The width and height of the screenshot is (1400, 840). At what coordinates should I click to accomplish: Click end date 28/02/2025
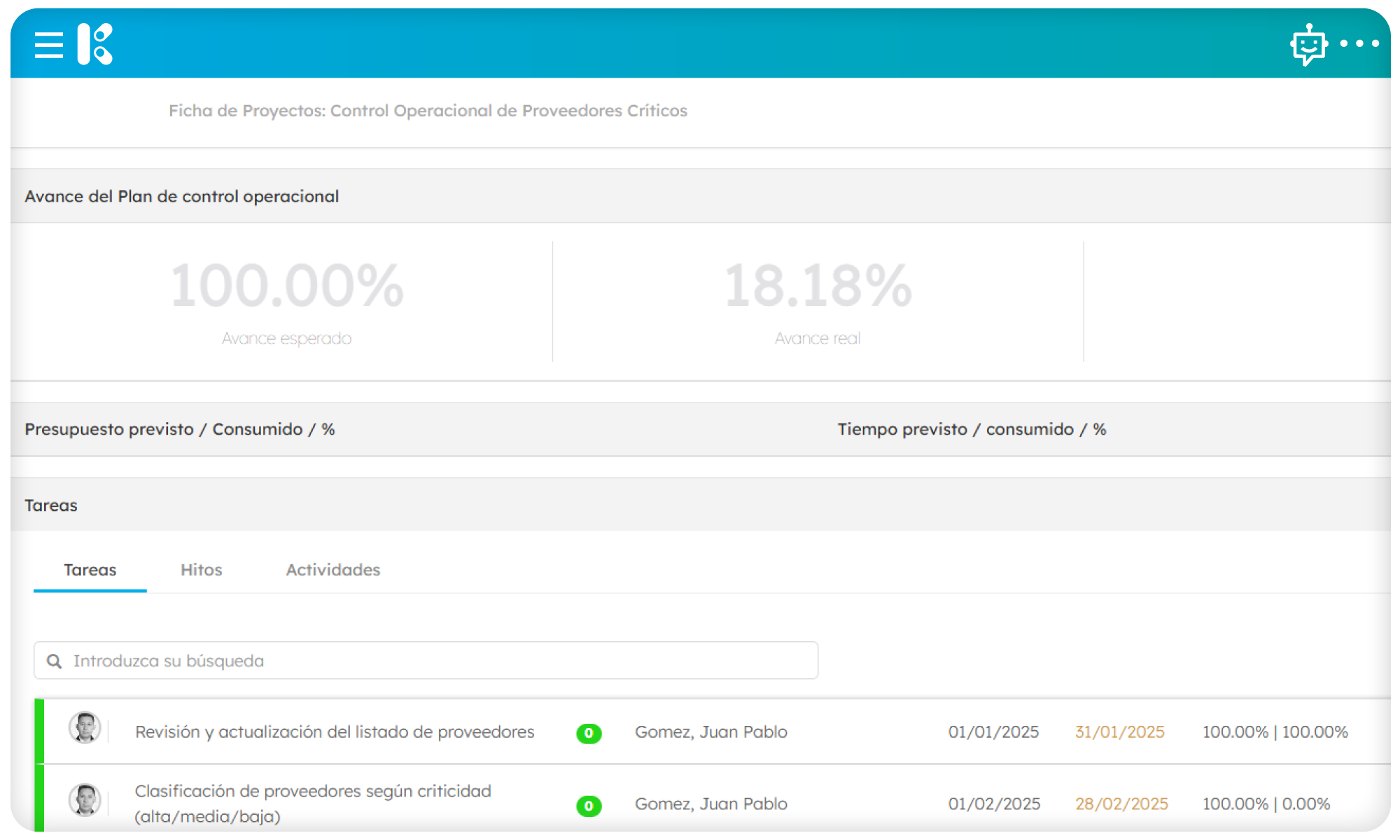[1121, 804]
